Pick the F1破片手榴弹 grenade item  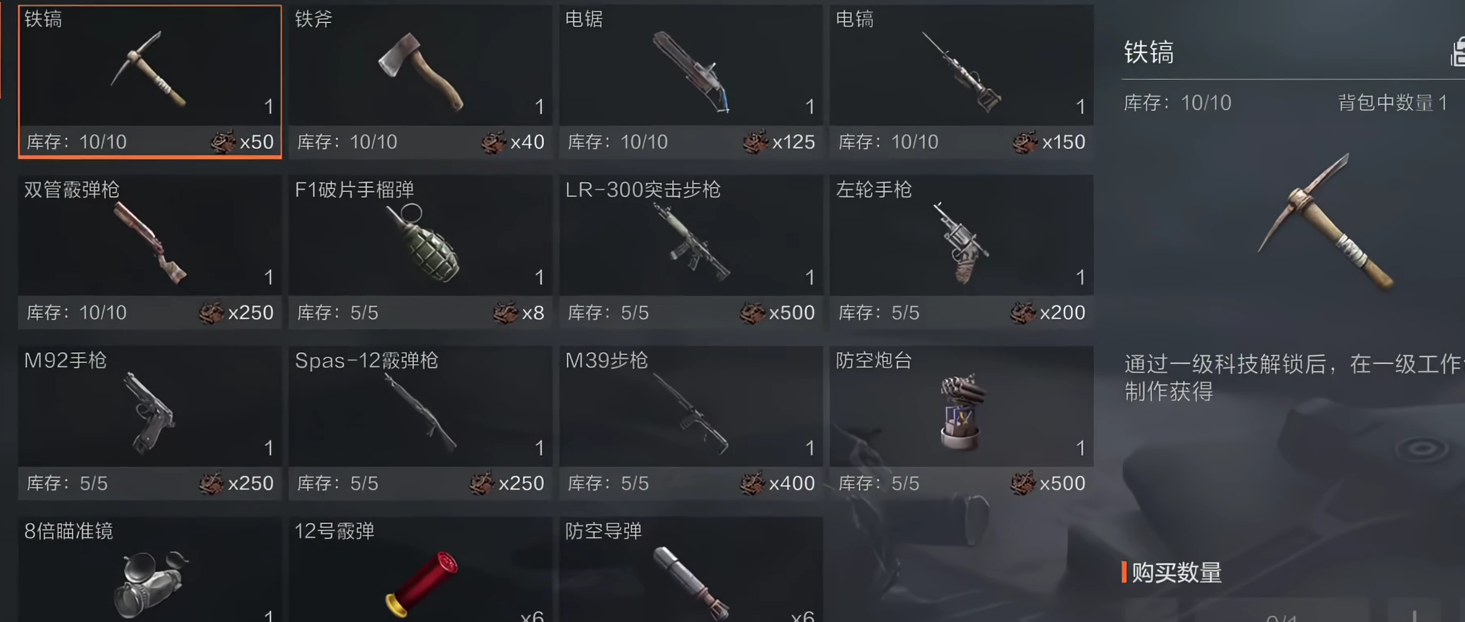pos(420,252)
